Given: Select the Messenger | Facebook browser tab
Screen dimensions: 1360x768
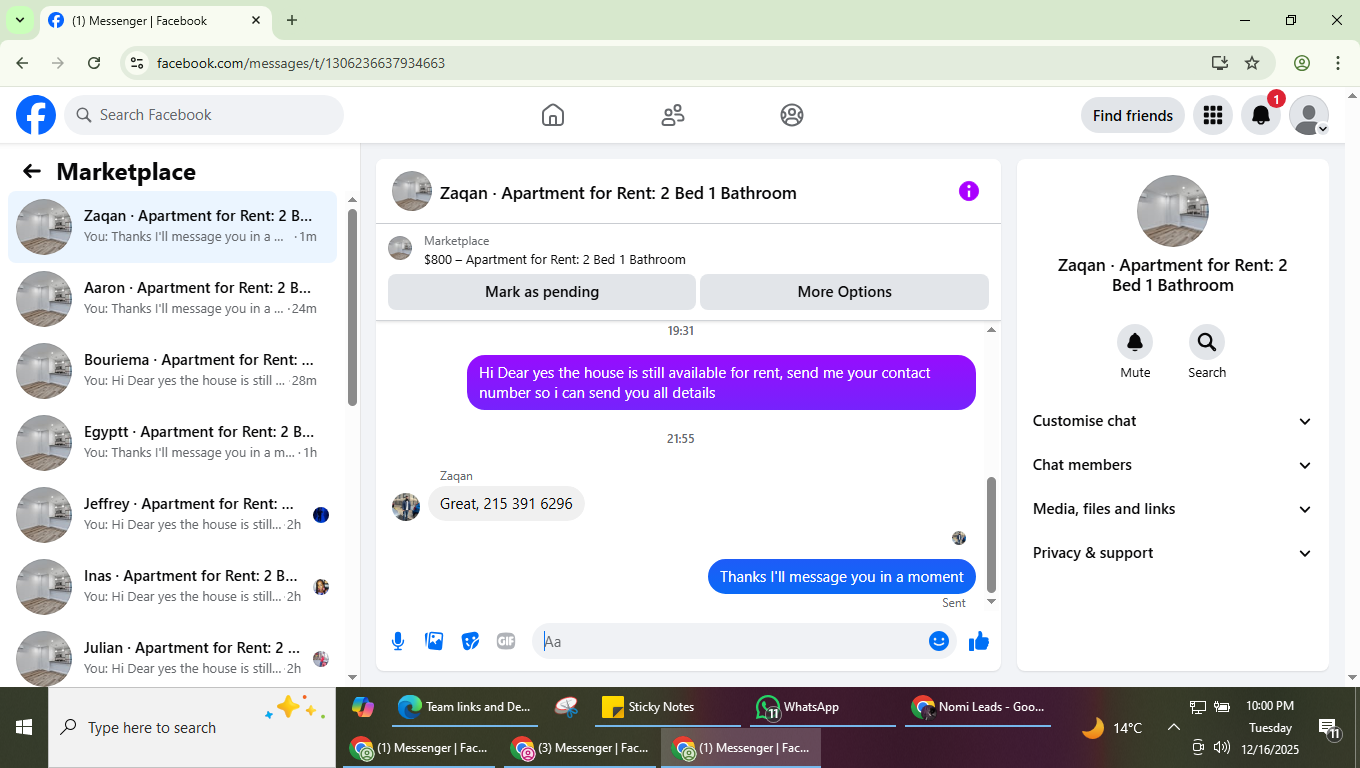Looking at the screenshot, I should tap(154, 20).
